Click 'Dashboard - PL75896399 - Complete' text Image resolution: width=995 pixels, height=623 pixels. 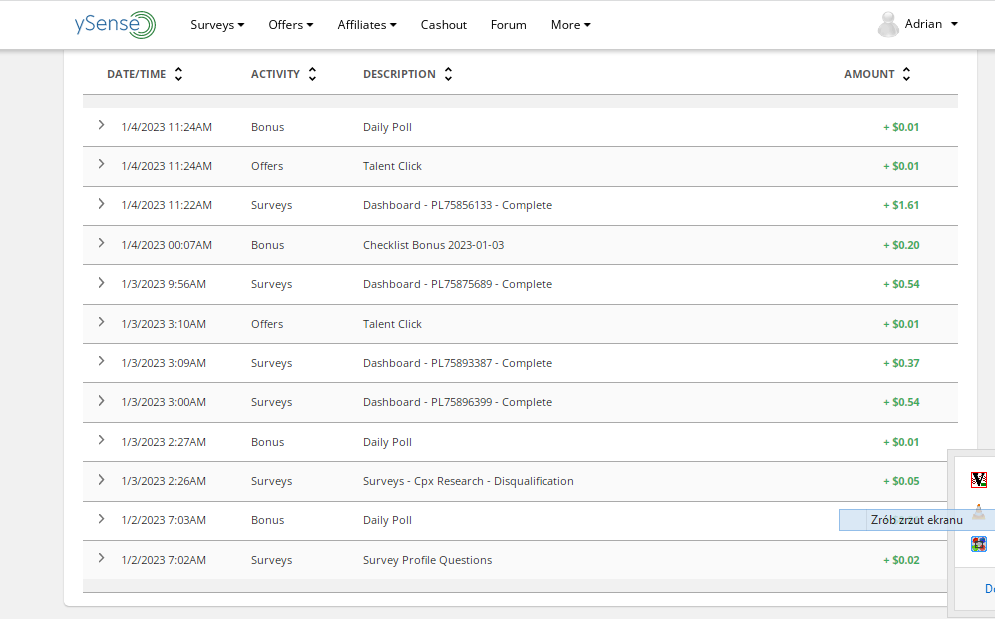point(458,402)
